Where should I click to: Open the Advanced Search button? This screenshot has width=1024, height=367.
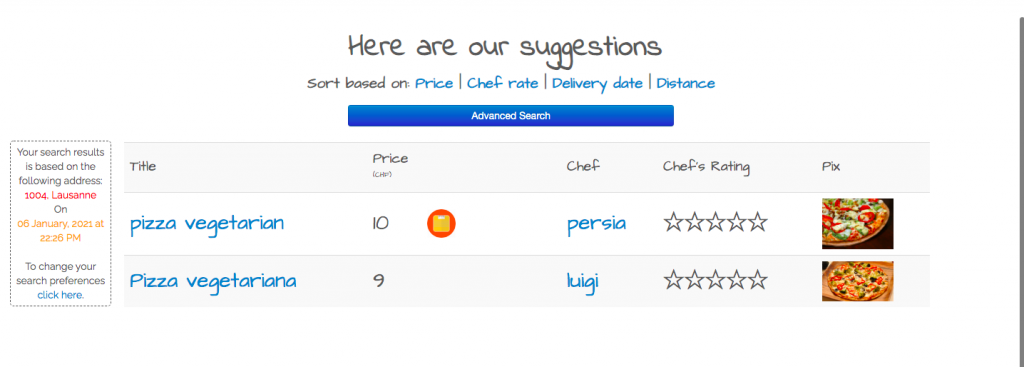coord(511,116)
